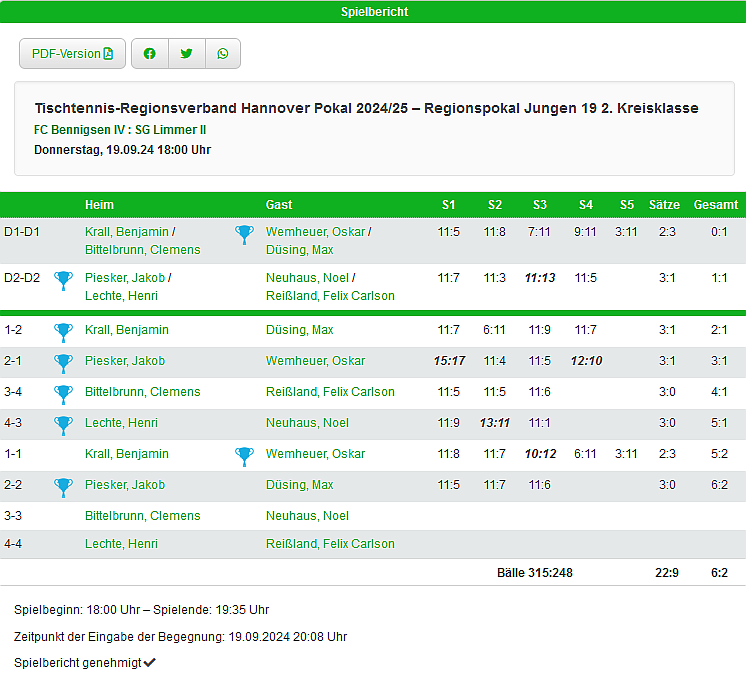Click the Heim column header
The image size is (746, 679).
pos(99,205)
